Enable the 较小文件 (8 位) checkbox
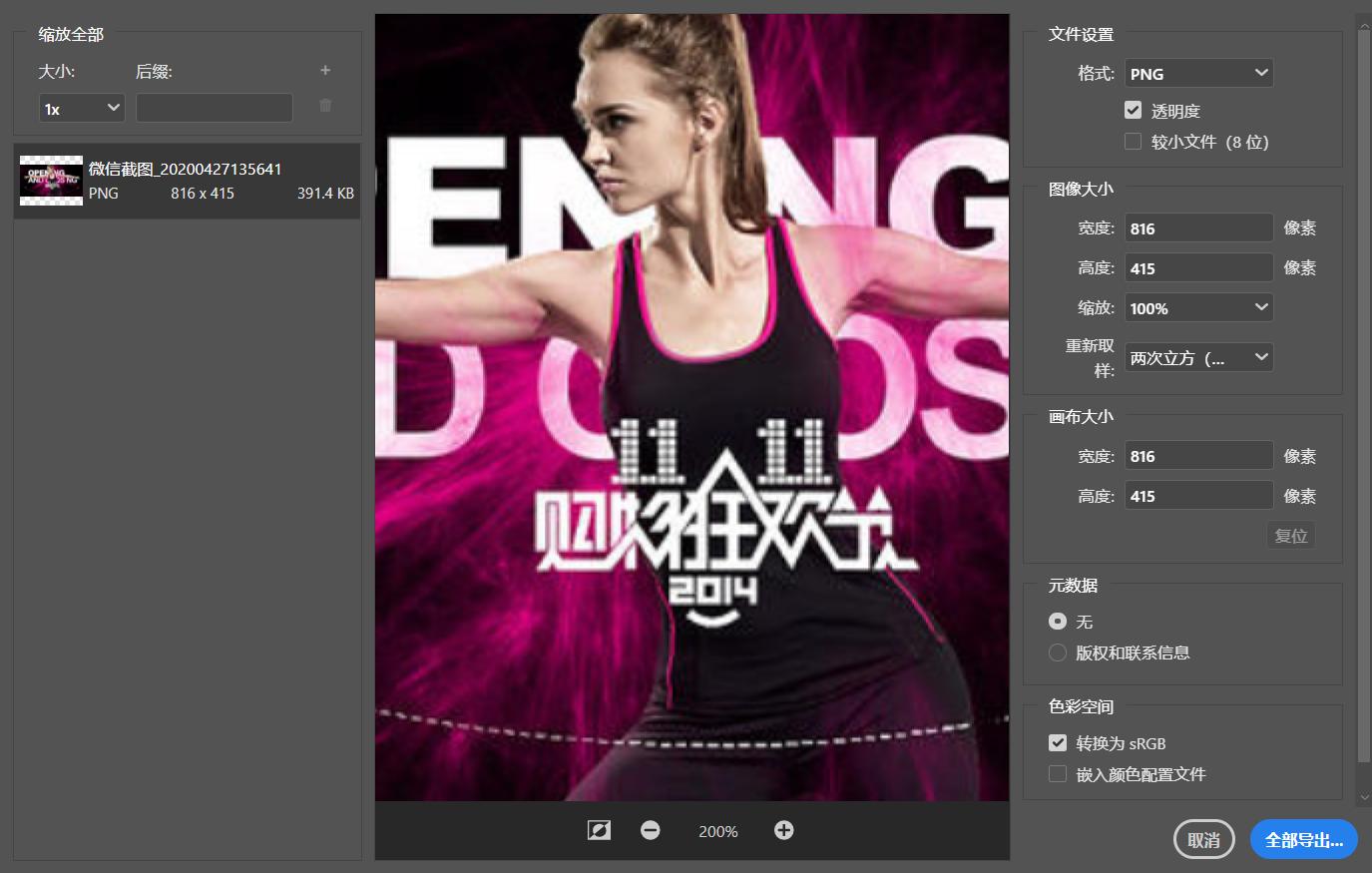Image resolution: width=1372 pixels, height=873 pixels. (1134, 142)
